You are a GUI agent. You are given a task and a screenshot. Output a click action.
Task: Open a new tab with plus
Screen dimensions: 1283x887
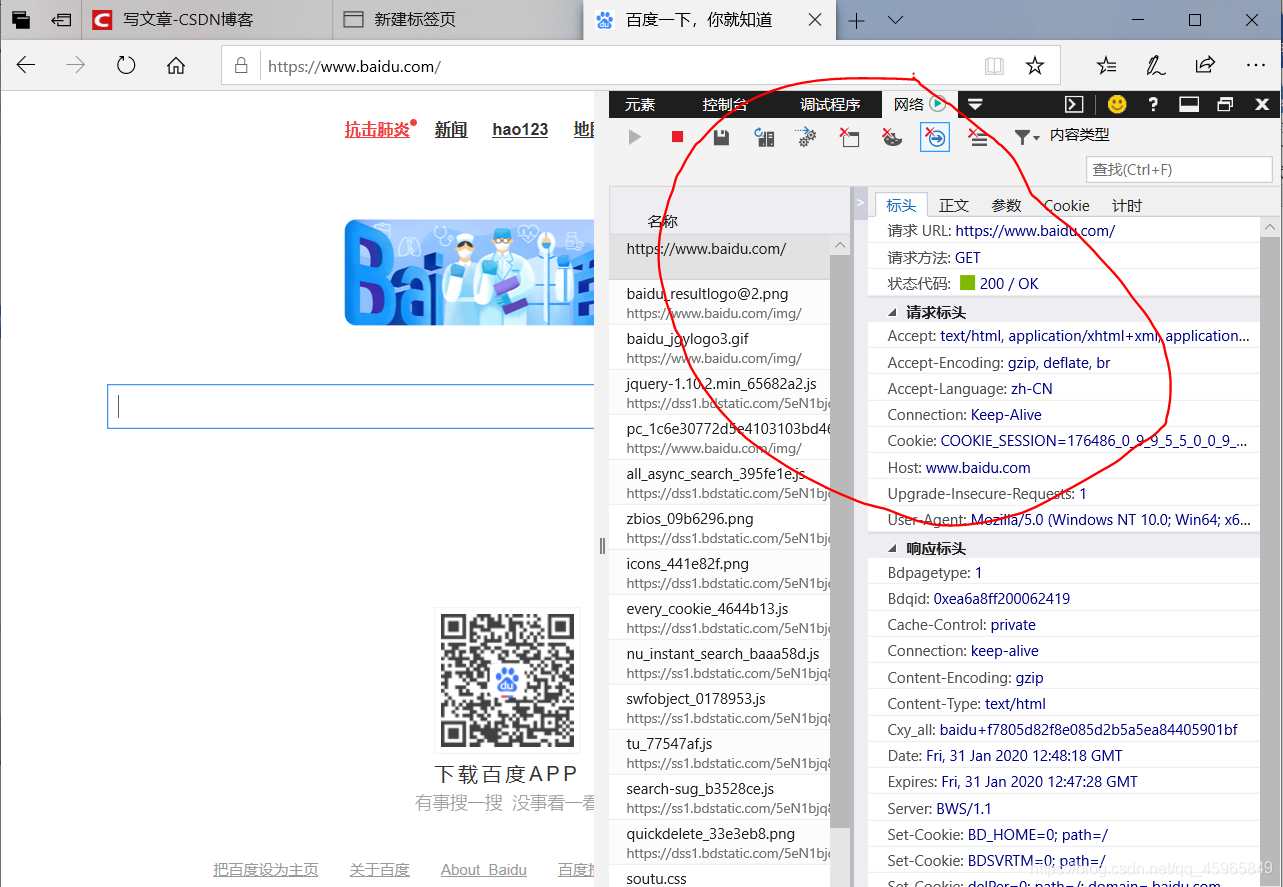coord(856,20)
